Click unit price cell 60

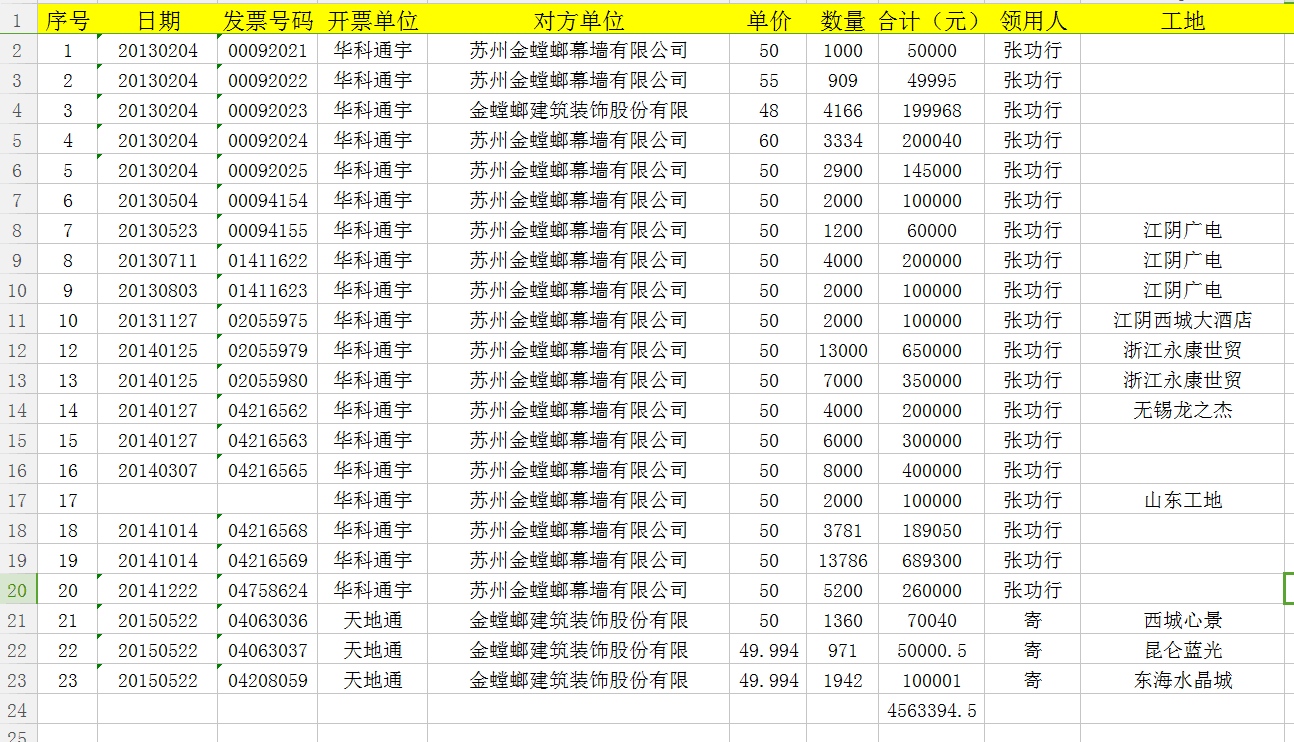(x=768, y=140)
